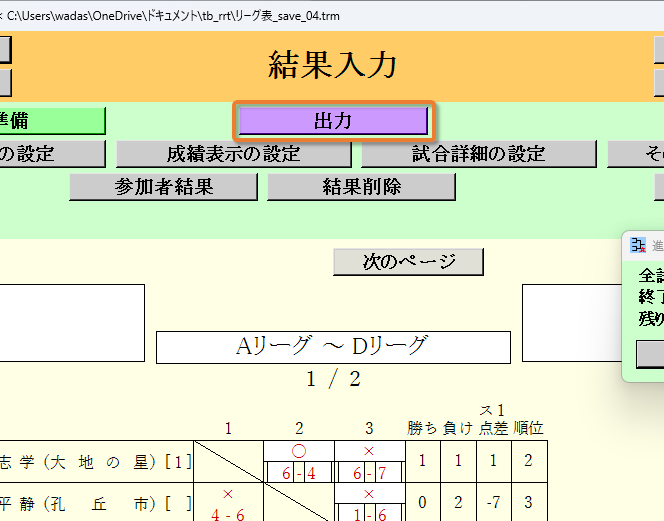664x521 pixels.
Task: Click the 参加者結果 button
Action: pyautogui.click(x=163, y=187)
